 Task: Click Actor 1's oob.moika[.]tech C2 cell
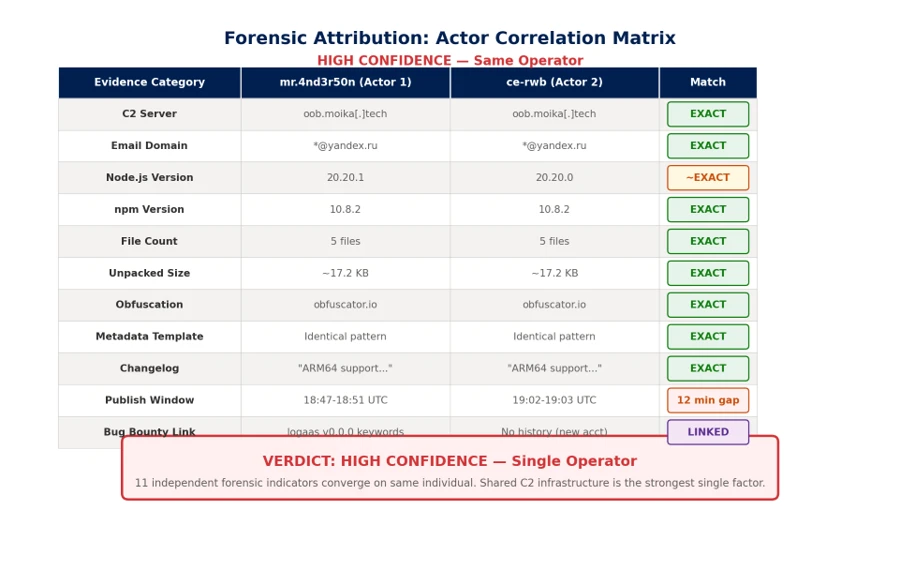click(x=346, y=114)
